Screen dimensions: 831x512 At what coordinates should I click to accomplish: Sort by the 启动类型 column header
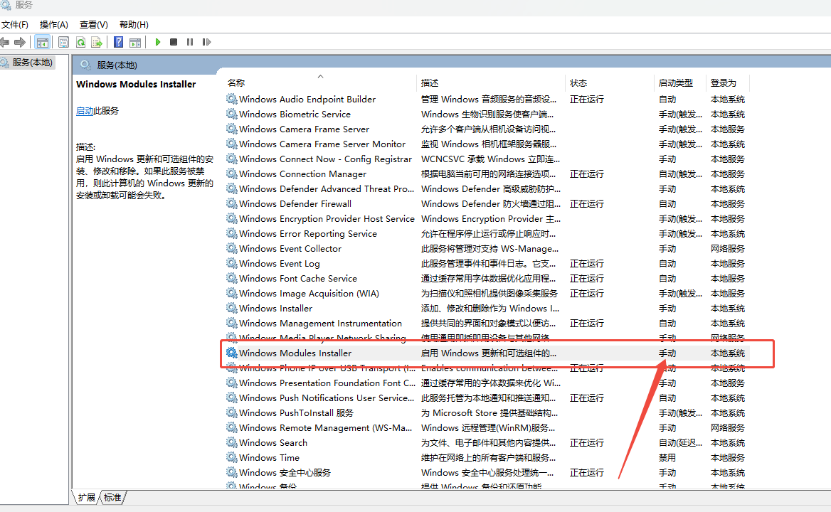tap(680, 83)
